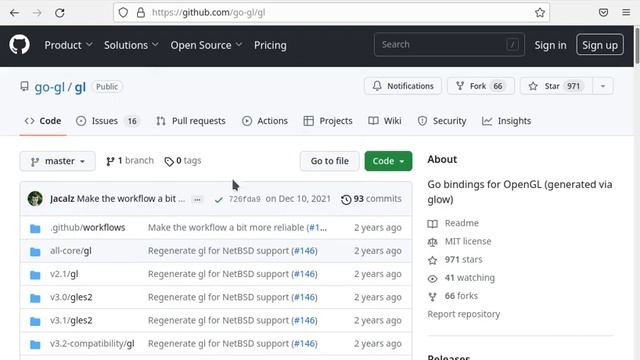Viewport: 640px width, 360px height.
Task: Expand the Open Source dropdown
Action: click(207, 45)
